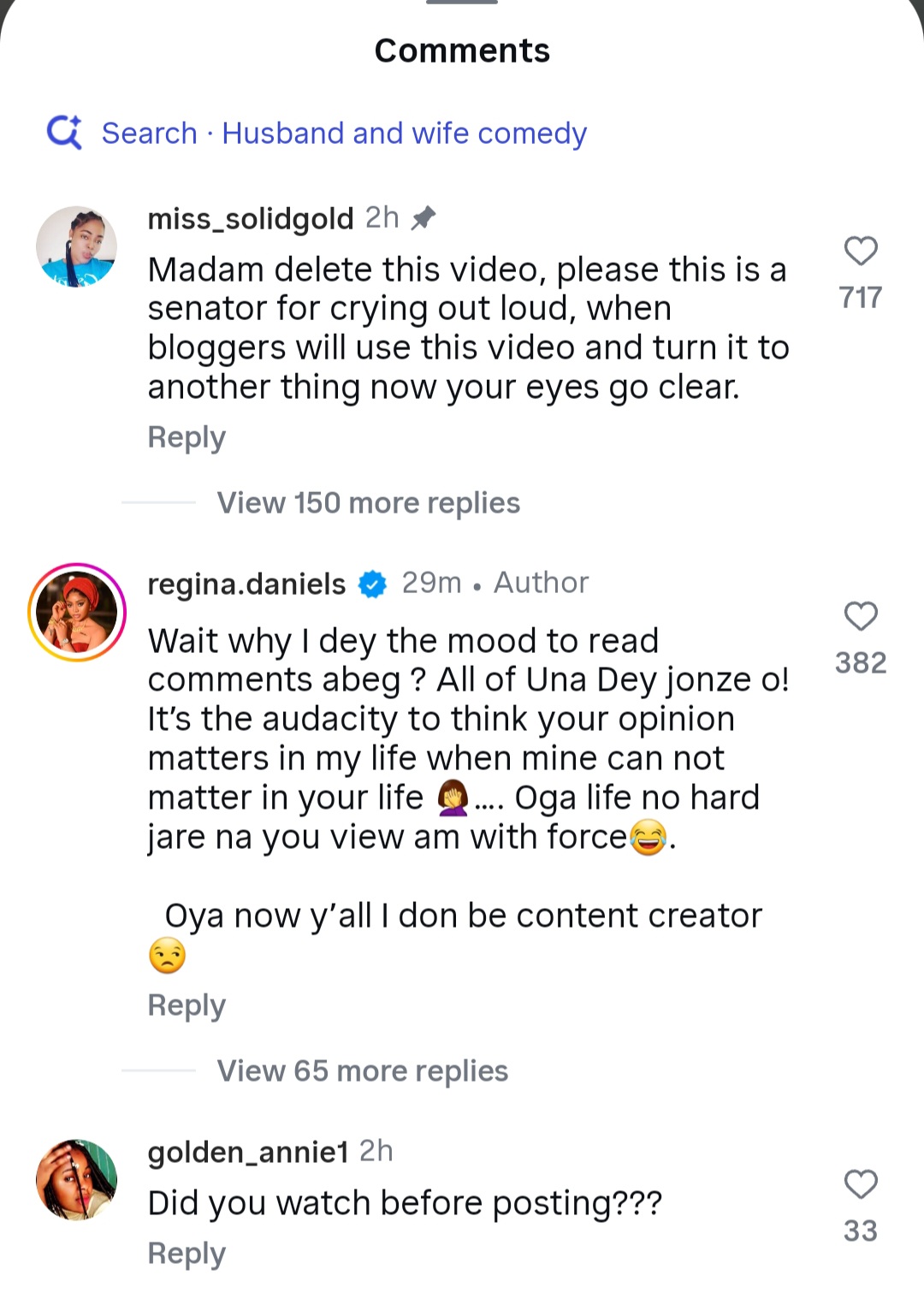Click the 2h timestamp on golden_annie1's comment
924x1293 pixels.
tap(376, 1151)
